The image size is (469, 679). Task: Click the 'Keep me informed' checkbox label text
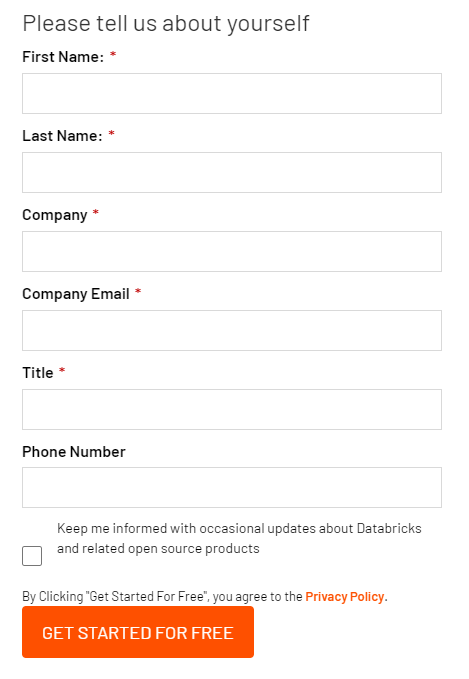click(239, 538)
